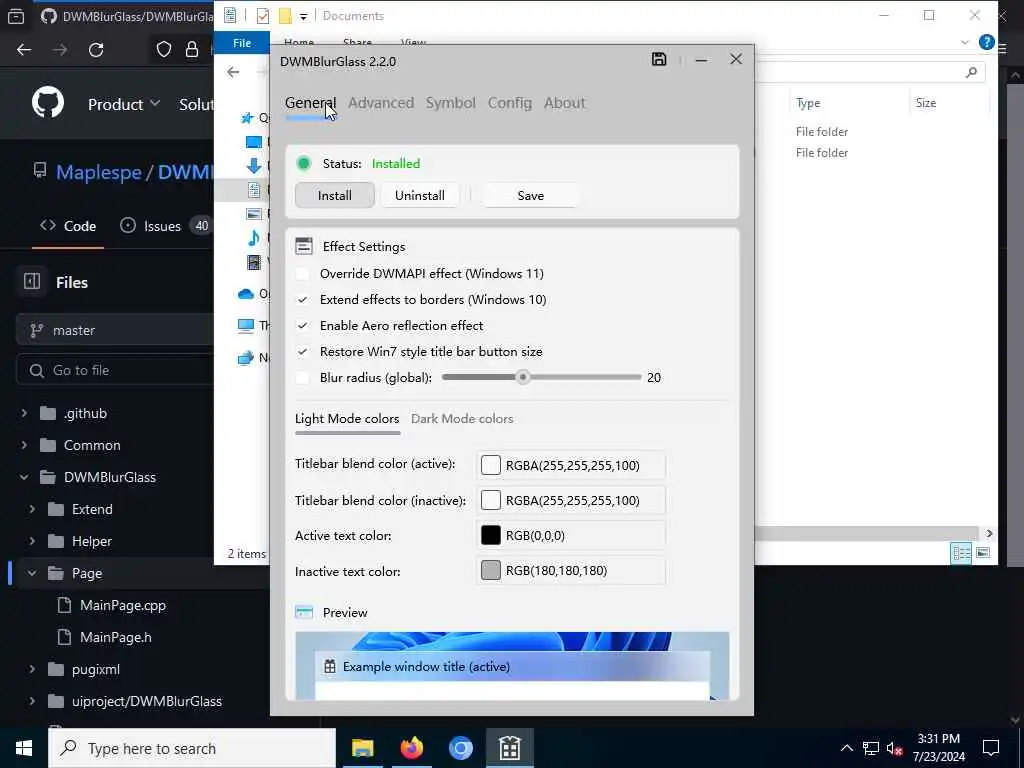Open MainPage.h in the file tree
Viewport: 1024px width, 768px height.
[116, 637]
